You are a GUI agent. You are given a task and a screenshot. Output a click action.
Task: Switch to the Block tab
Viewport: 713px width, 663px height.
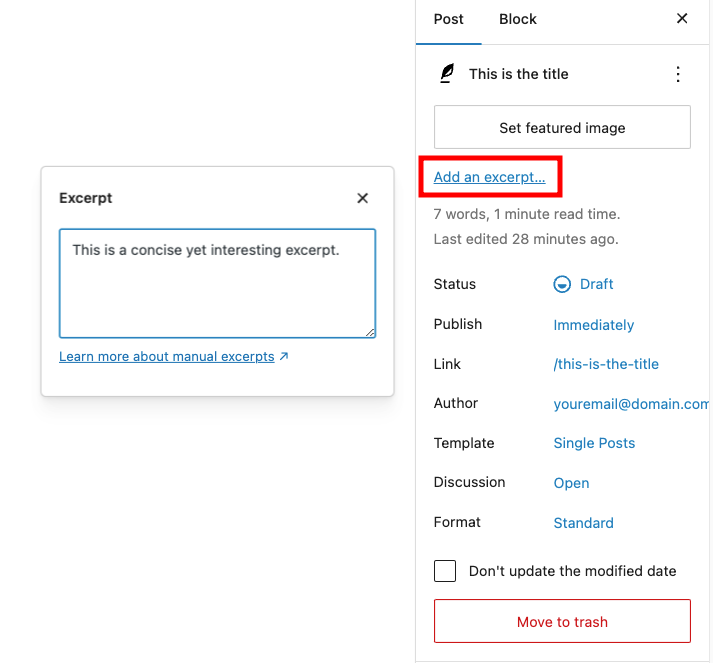[518, 19]
